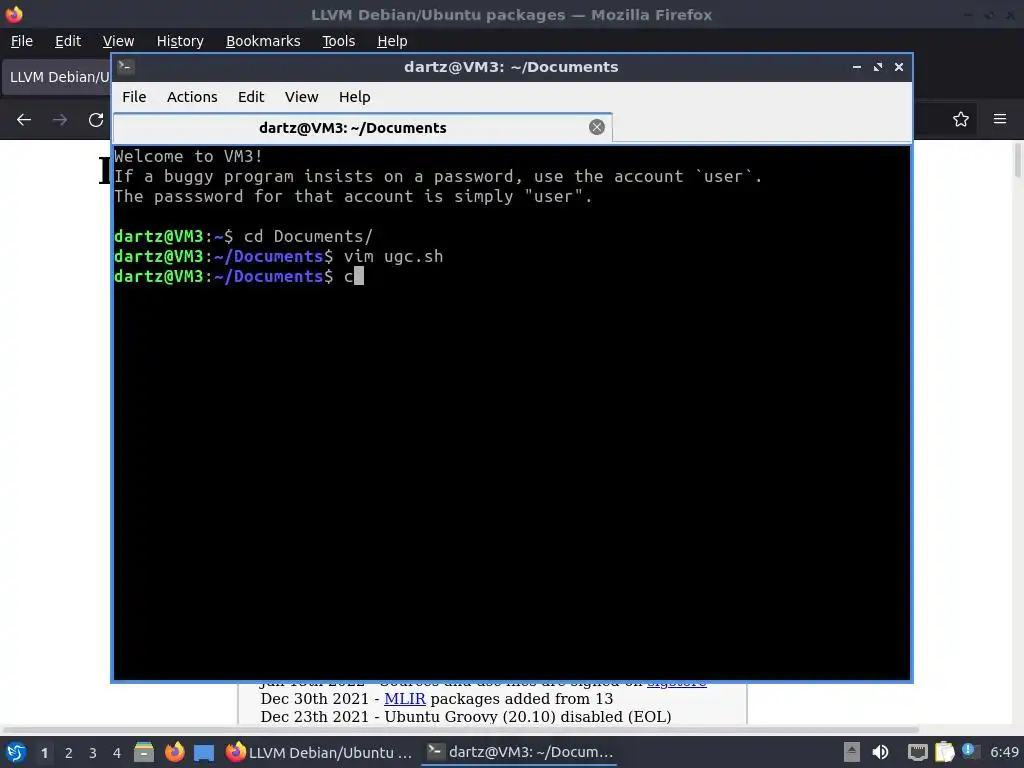Switch to workspace 1
The height and width of the screenshot is (768, 1024).
44,753
